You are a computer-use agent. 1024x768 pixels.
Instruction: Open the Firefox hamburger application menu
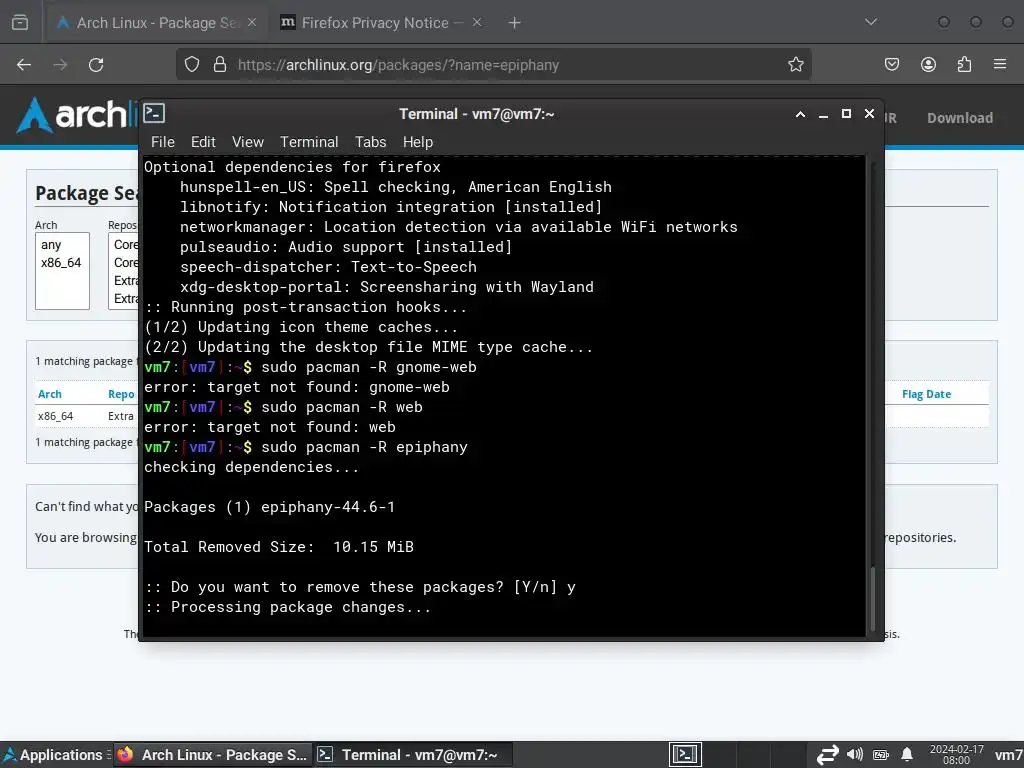pyautogui.click(x=1000, y=65)
